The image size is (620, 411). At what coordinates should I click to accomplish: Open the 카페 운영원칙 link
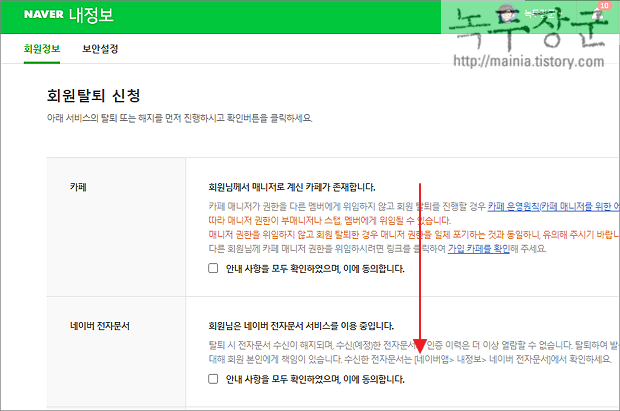pyautogui.click(x=553, y=206)
